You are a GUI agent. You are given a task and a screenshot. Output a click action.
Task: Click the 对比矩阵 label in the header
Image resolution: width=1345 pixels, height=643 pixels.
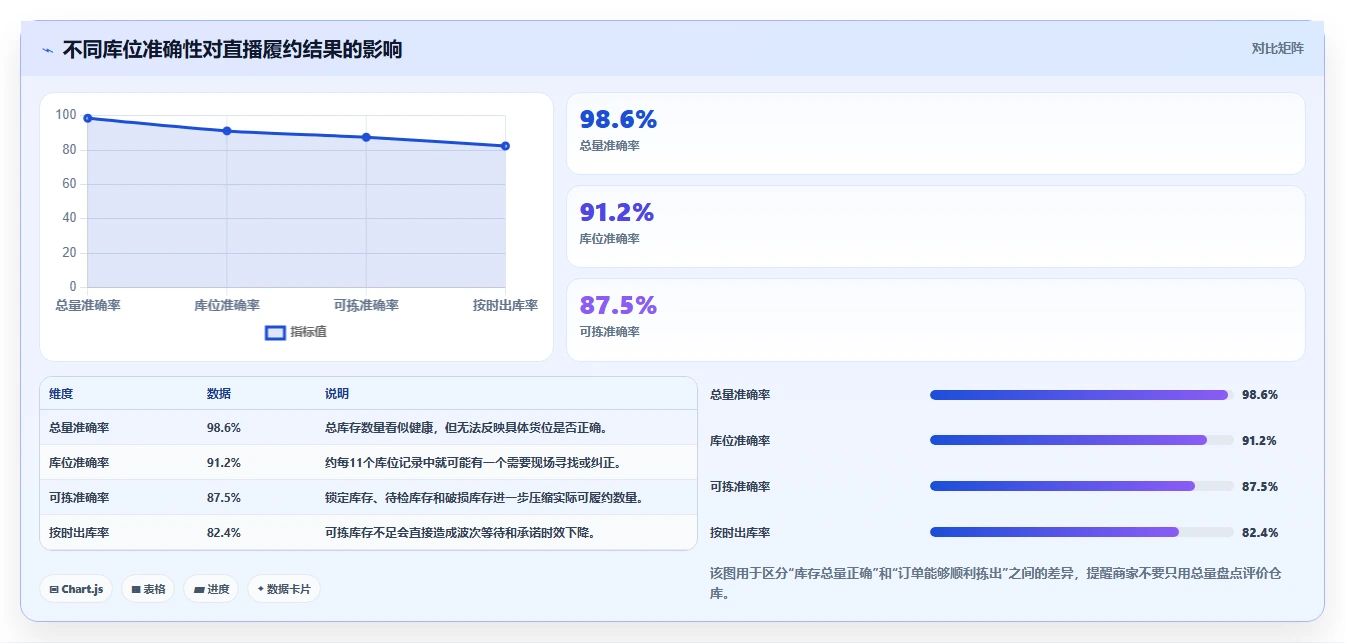click(1277, 48)
